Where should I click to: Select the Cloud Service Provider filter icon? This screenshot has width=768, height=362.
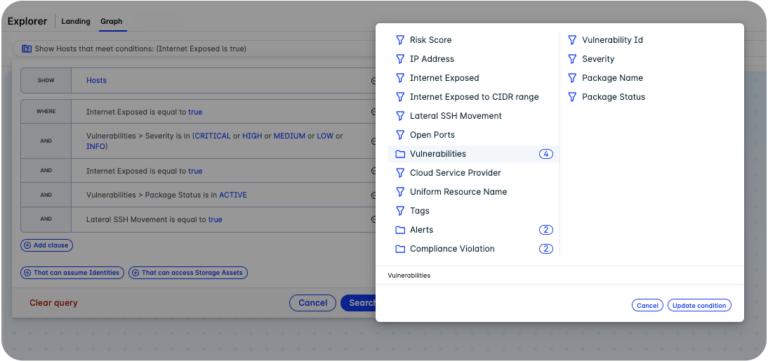click(x=400, y=173)
